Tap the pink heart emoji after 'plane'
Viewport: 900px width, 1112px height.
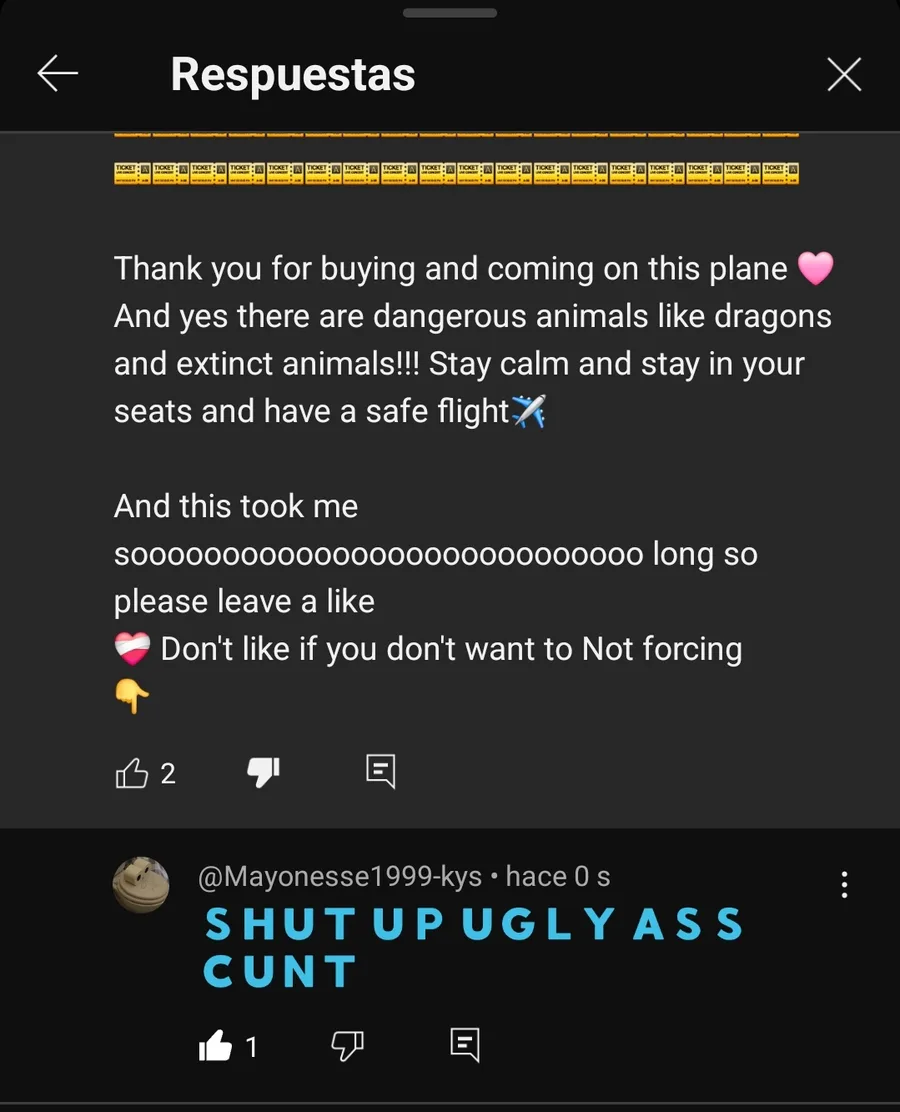(816, 269)
